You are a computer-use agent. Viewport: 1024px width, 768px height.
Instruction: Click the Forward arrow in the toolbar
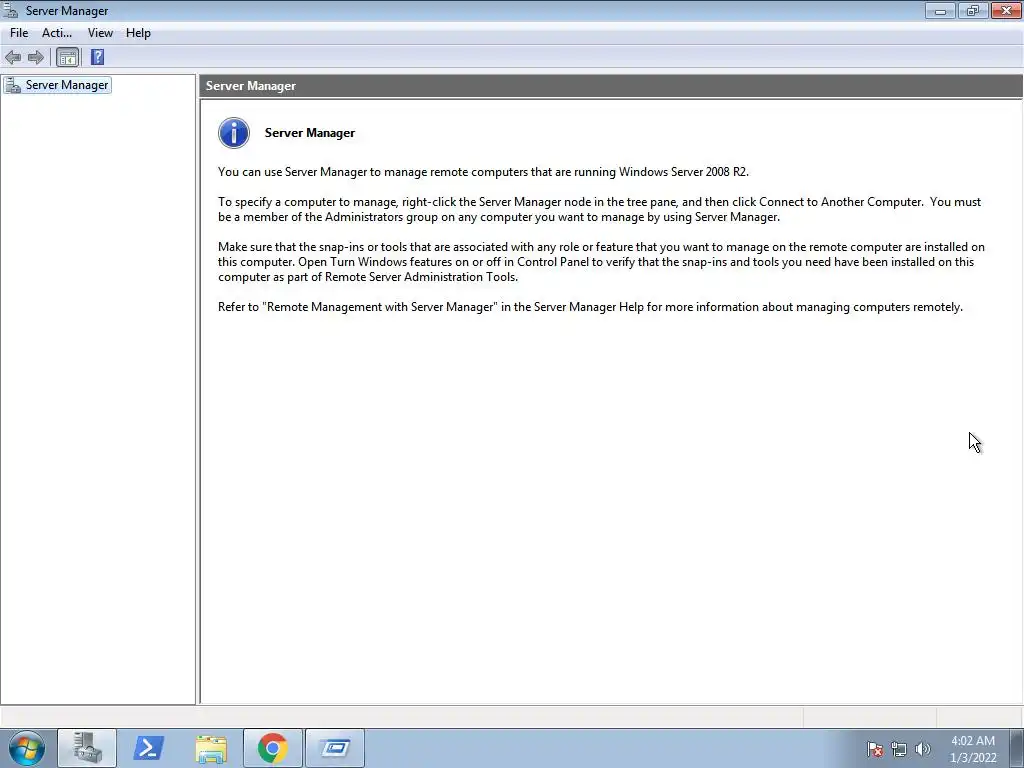36,57
